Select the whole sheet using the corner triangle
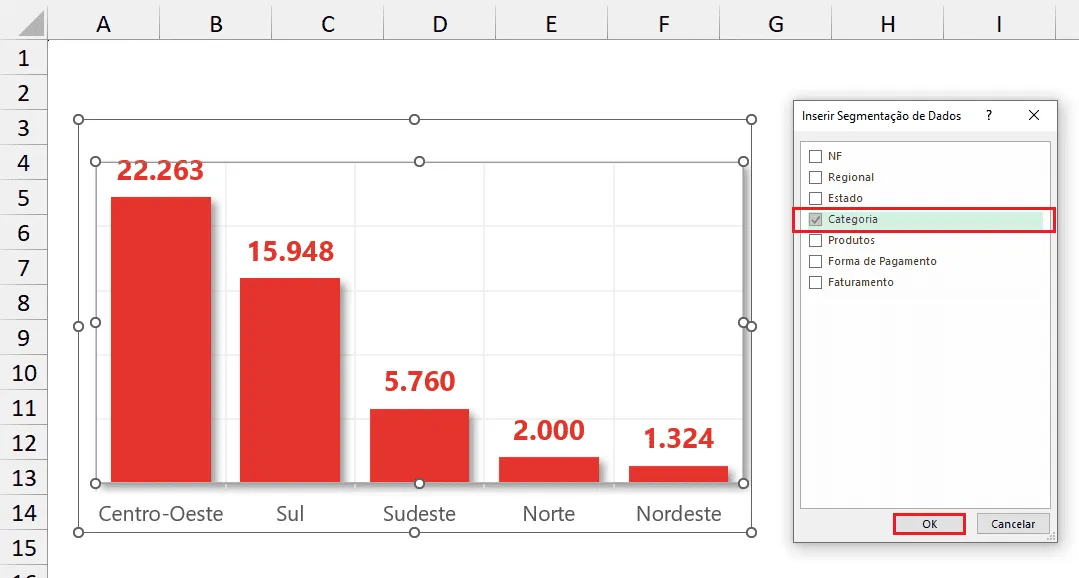 pyautogui.click(x=30, y=23)
